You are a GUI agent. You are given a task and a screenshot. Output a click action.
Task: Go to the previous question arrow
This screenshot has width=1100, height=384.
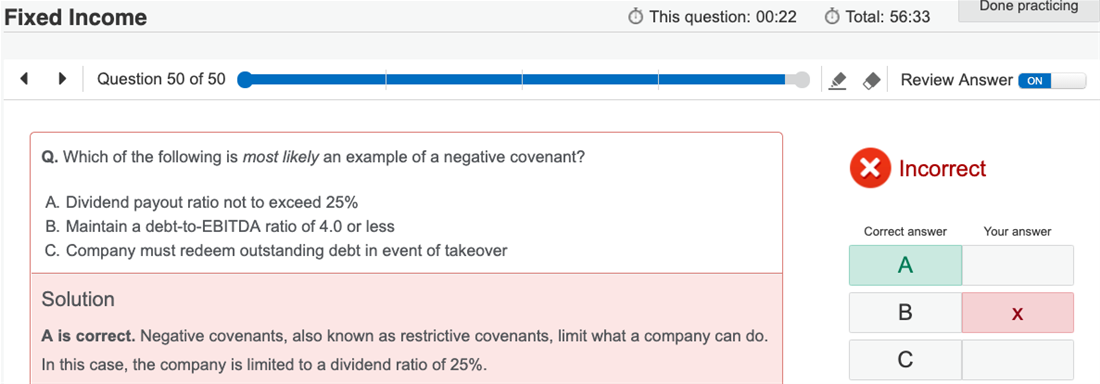(25, 79)
